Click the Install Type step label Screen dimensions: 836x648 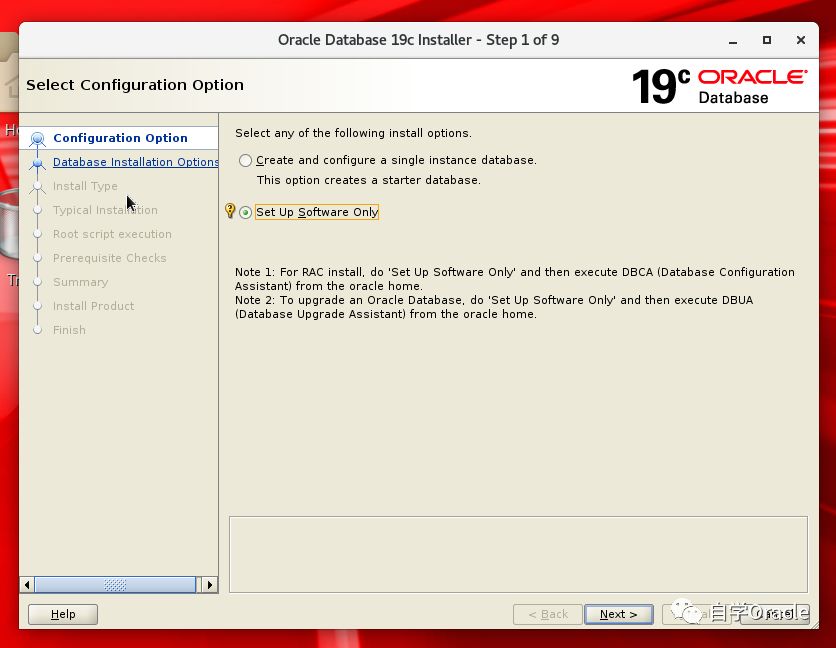[x=85, y=186]
